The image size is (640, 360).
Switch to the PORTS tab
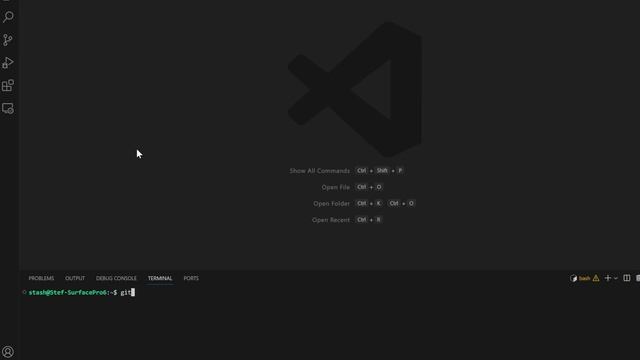click(191, 278)
